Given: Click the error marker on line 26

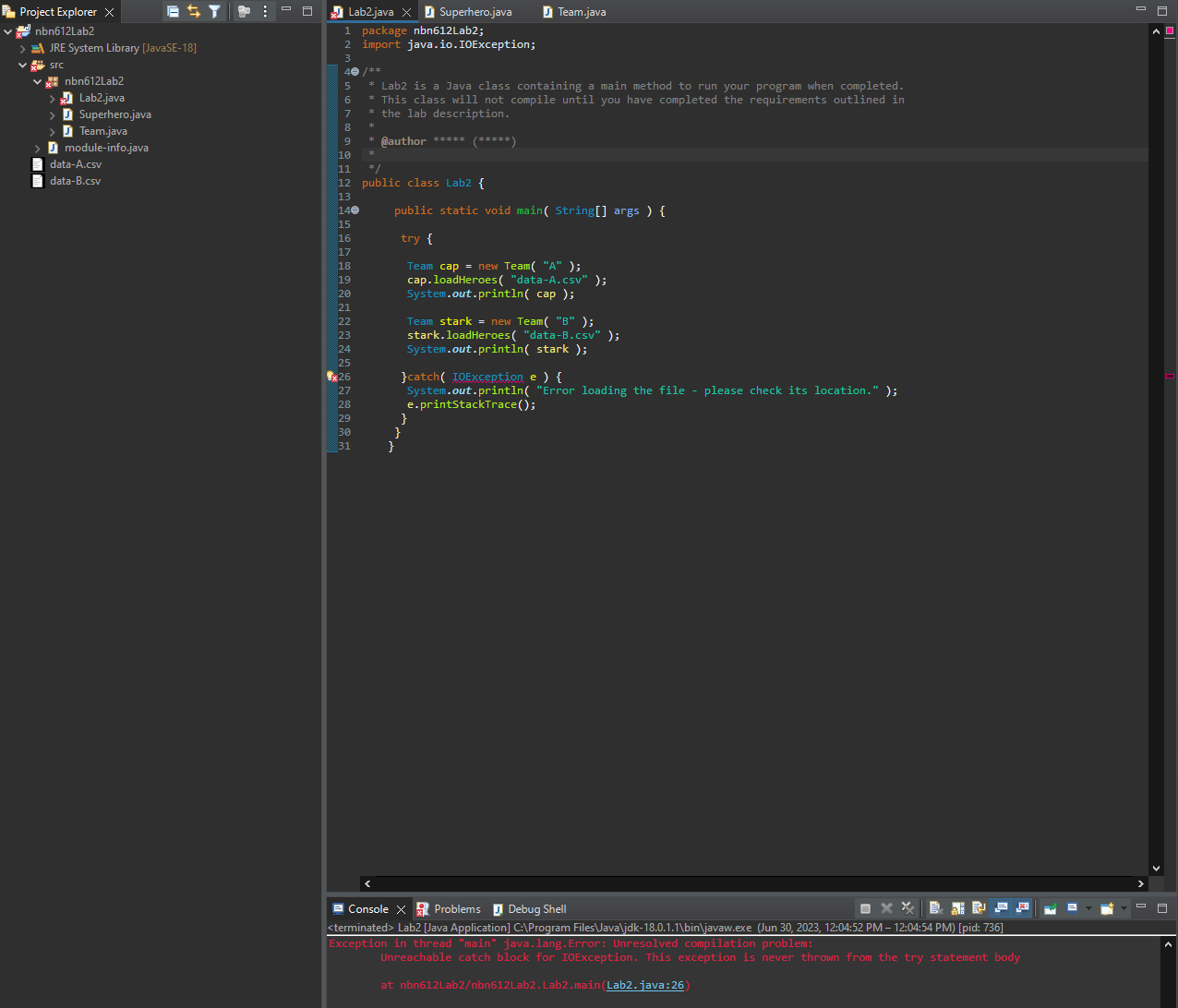Looking at the screenshot, I should 331,377.
